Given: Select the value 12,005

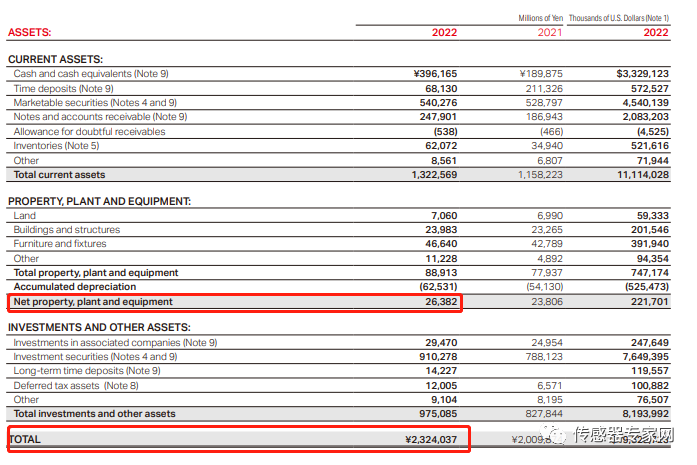Looking at the screenshot, I should tap(441, 386).
